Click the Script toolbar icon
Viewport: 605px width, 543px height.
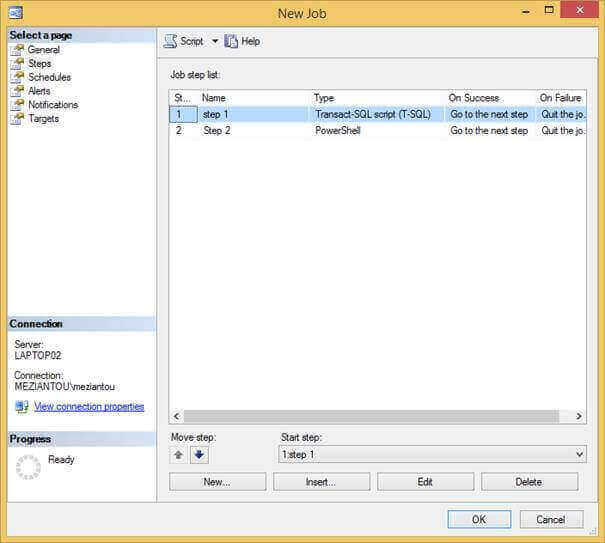tap(171, 41)
